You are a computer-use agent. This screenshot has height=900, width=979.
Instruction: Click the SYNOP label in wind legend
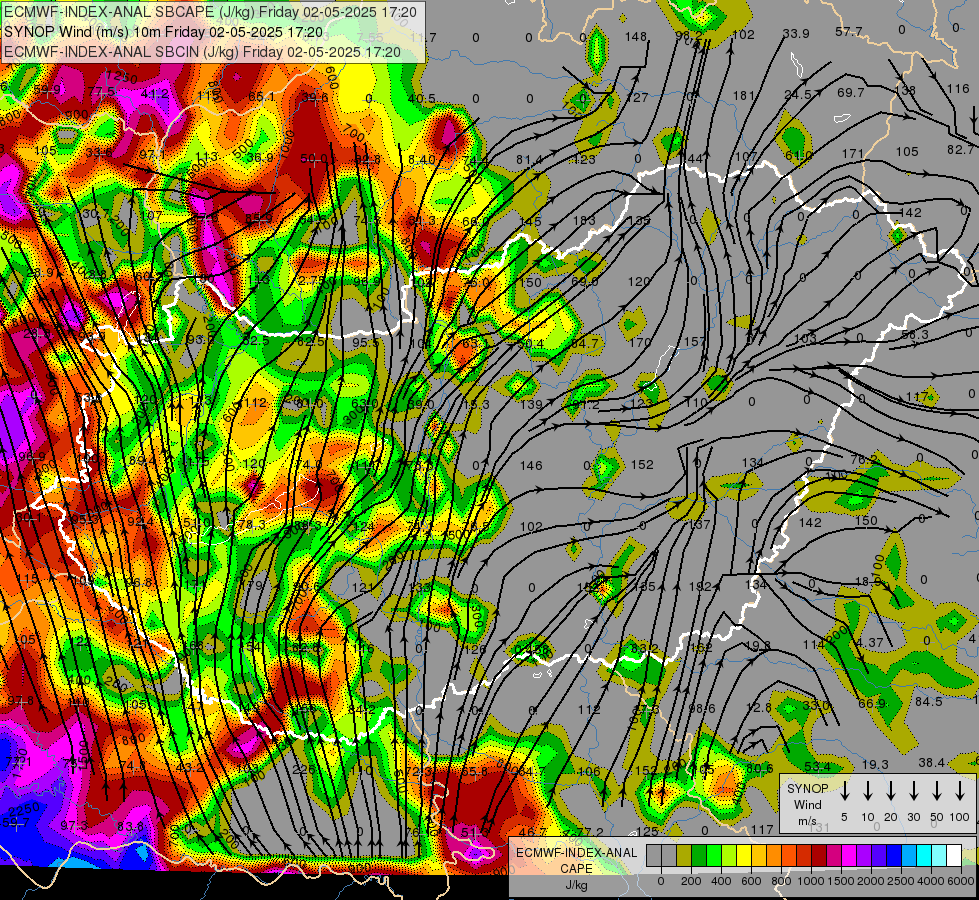(x=807, y=788)
